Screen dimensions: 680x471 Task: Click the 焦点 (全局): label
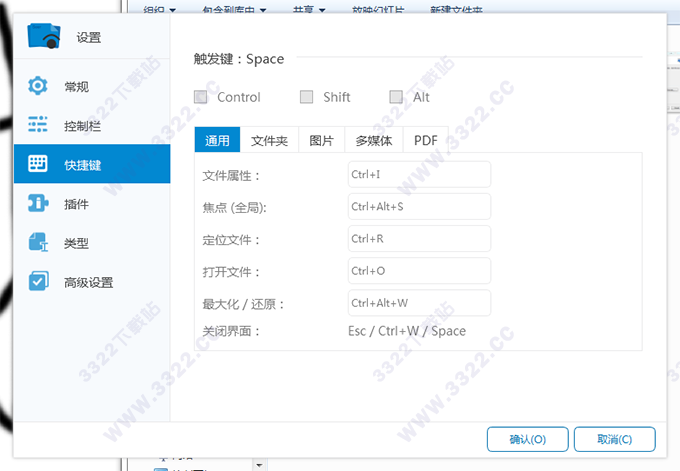coord(235,208)
